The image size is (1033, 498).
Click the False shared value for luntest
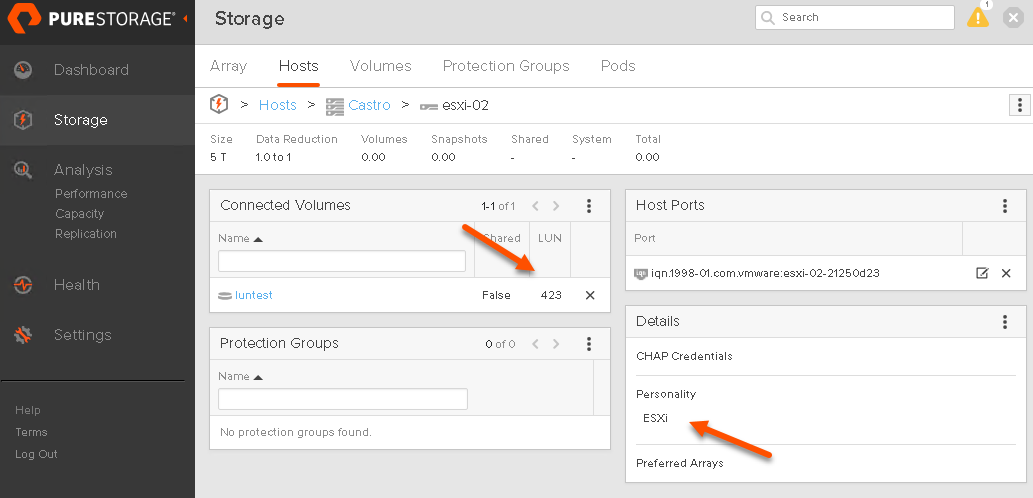[496, 295]
